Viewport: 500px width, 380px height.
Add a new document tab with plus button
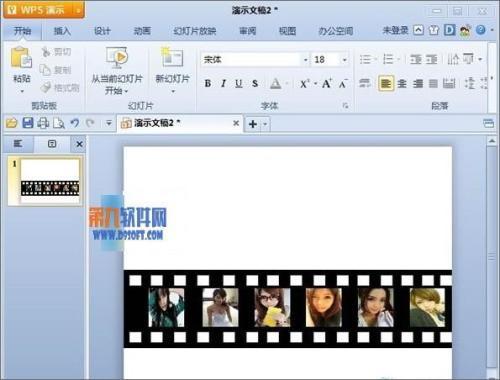click(x=253, y=124)
